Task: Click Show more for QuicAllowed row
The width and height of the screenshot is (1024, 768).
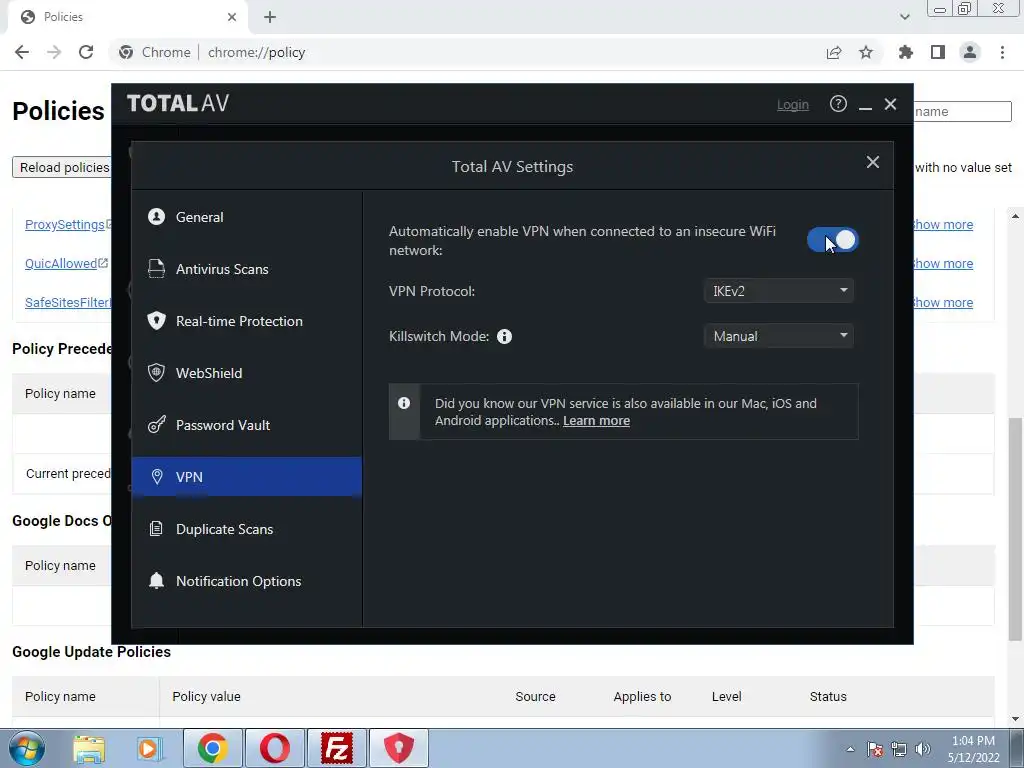Action: pyautogui.click(x=943, y=263)
